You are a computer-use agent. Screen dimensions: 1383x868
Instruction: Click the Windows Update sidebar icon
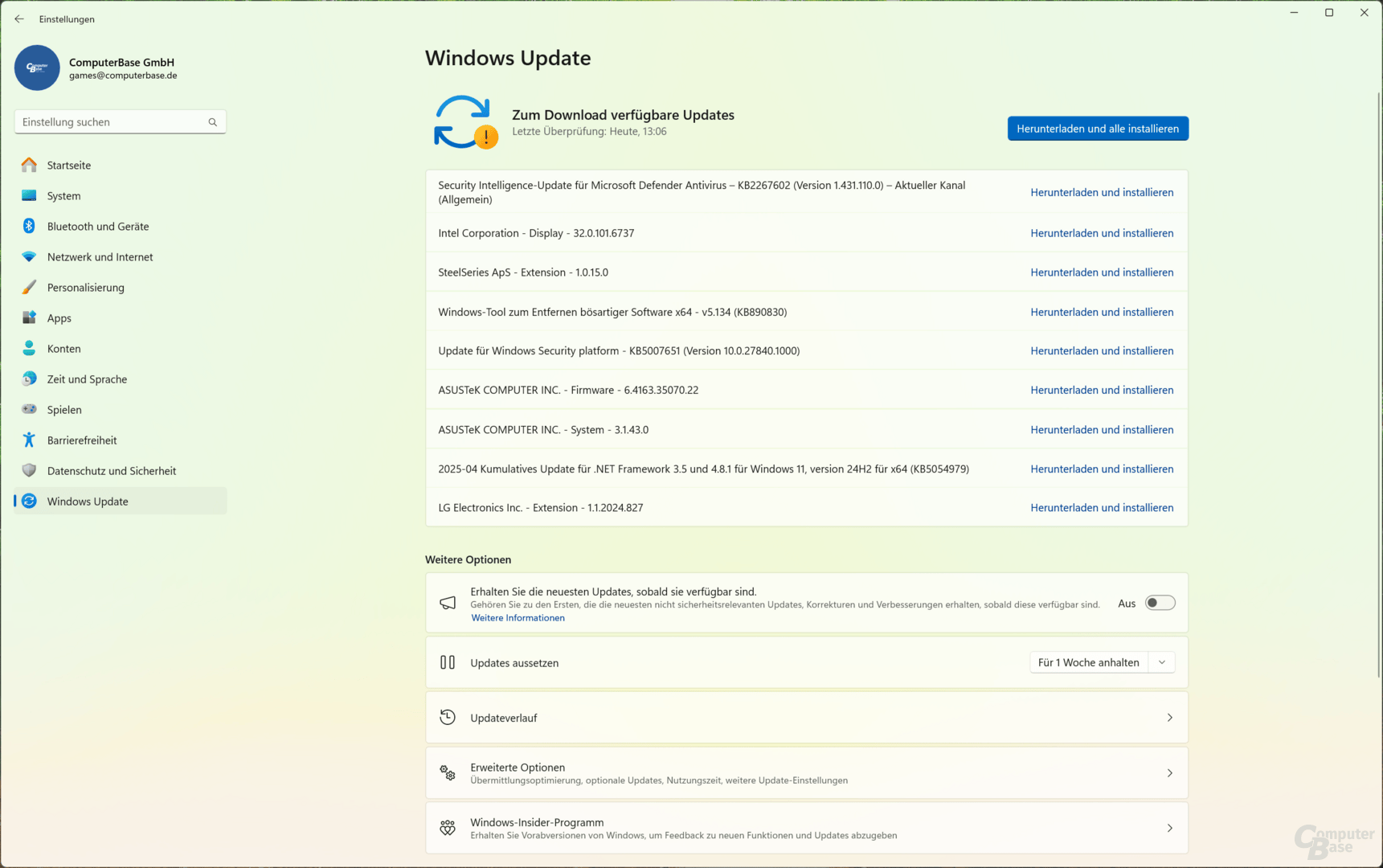tap(29, 501)
